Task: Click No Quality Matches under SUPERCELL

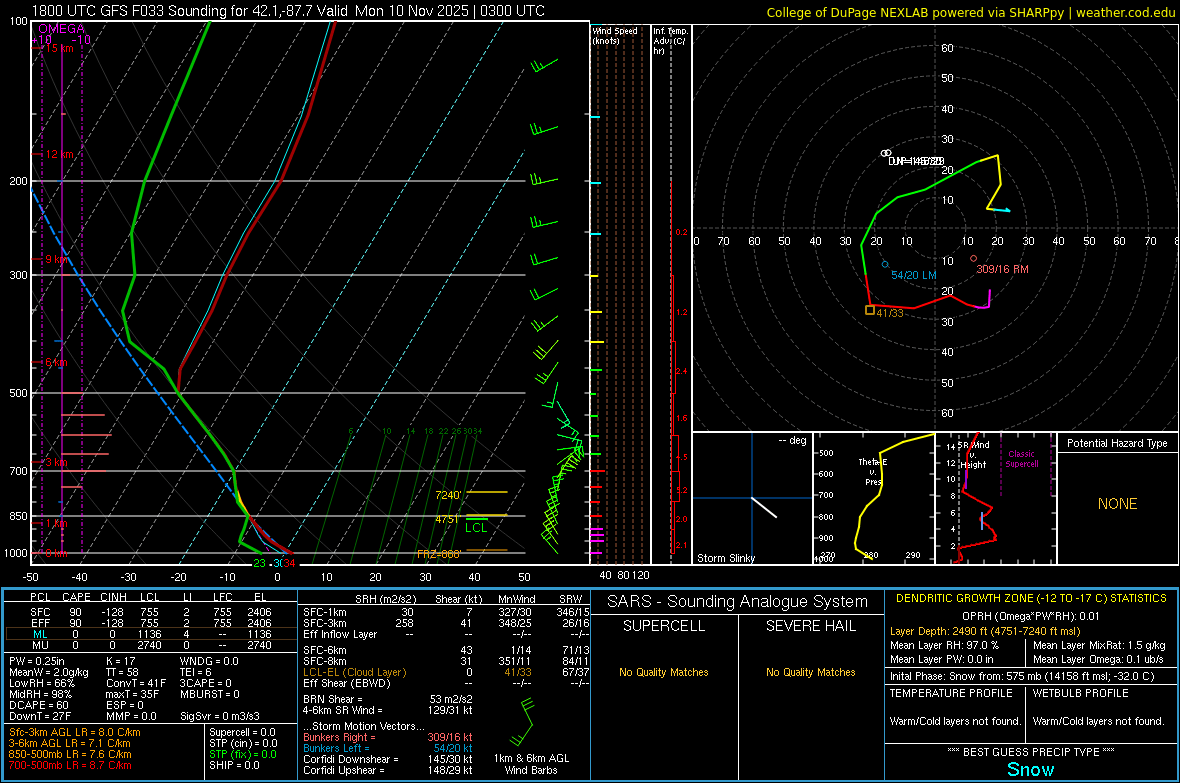Action: click(x=664, y=672)
